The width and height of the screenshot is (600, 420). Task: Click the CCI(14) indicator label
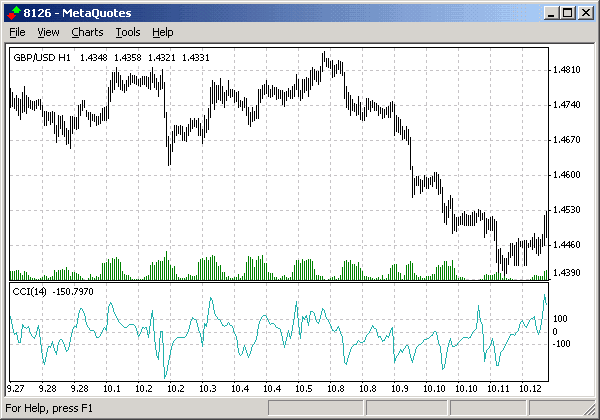tap(29, 292)
